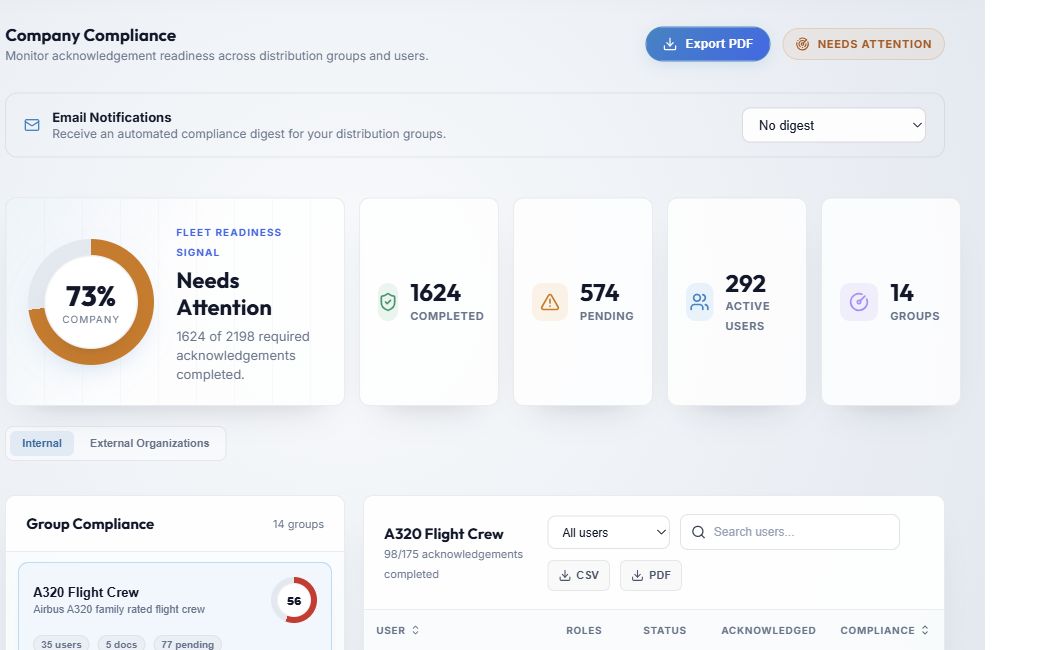Click the 77 pending tag

188,643
